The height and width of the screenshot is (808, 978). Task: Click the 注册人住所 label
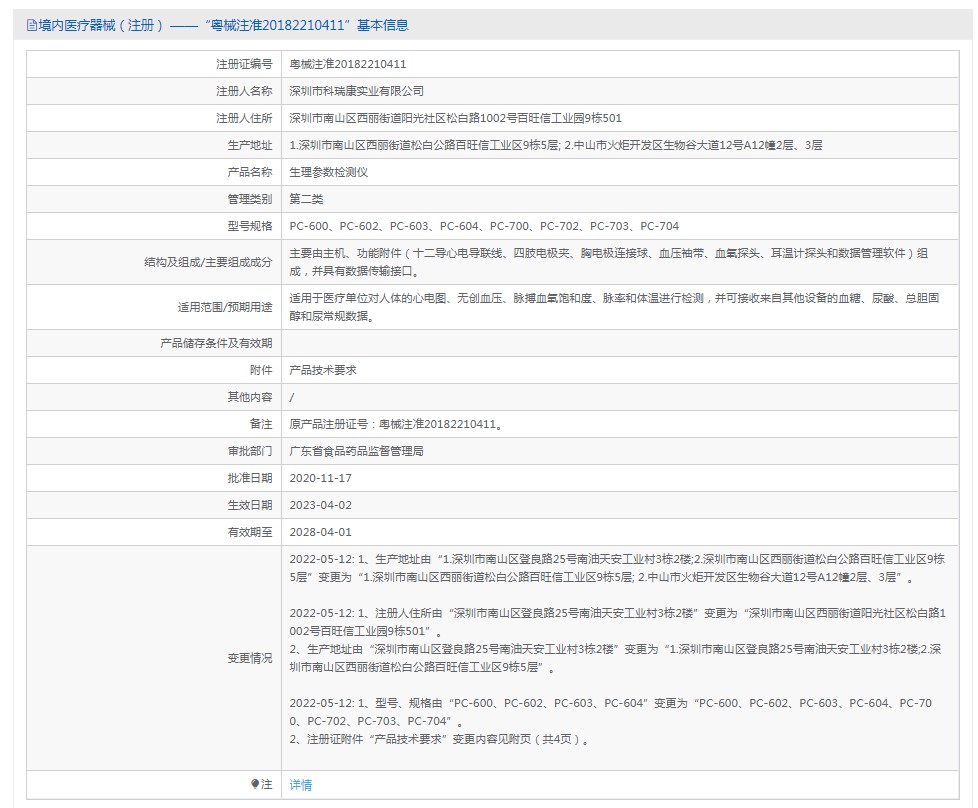coord(244,118)
